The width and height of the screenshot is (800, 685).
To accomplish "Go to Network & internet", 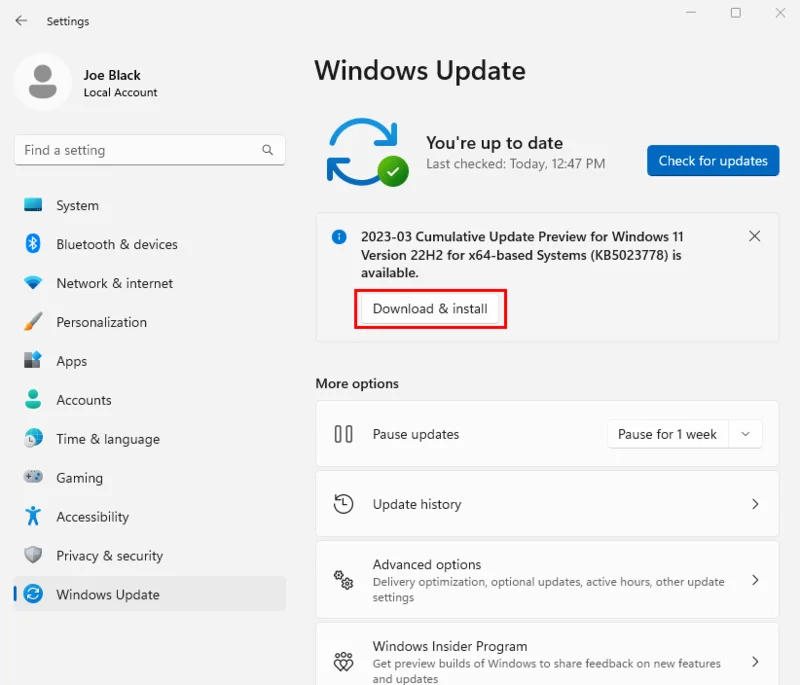I will click(x=149, y=283).
